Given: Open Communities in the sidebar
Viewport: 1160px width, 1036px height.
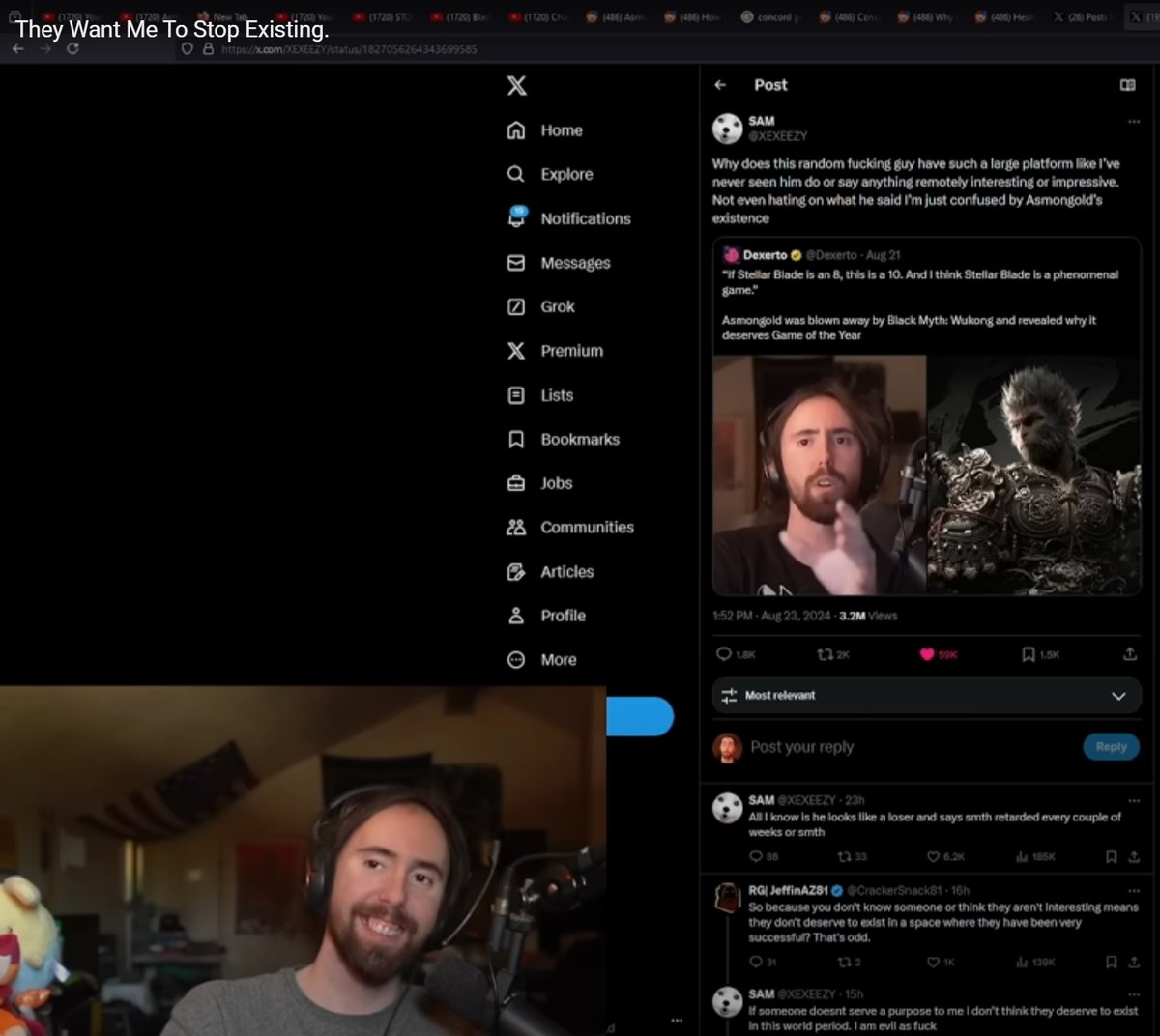Looking at the screenshot, I should pos(570,527).
